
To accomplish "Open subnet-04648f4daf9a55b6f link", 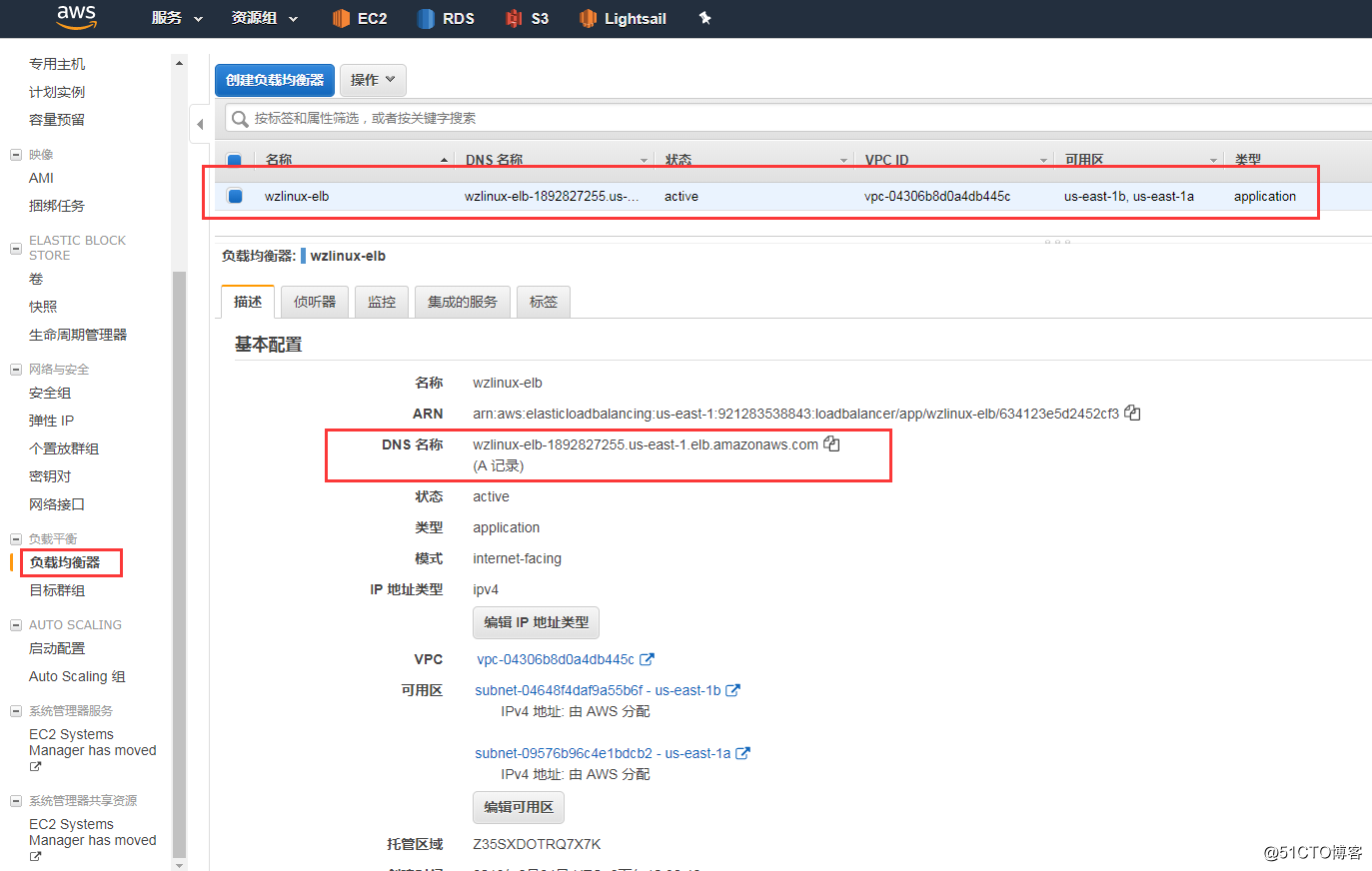I will (598, 690).
